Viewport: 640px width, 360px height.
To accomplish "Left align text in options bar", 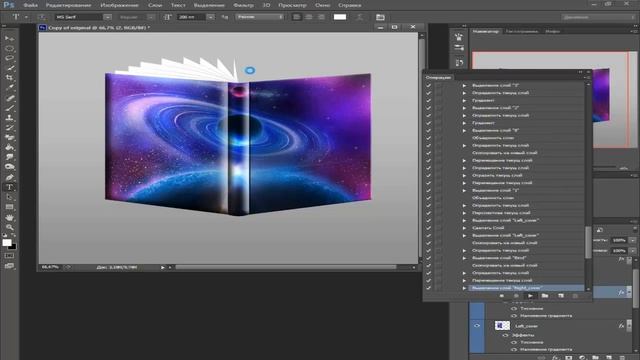I will coord(296,17).
